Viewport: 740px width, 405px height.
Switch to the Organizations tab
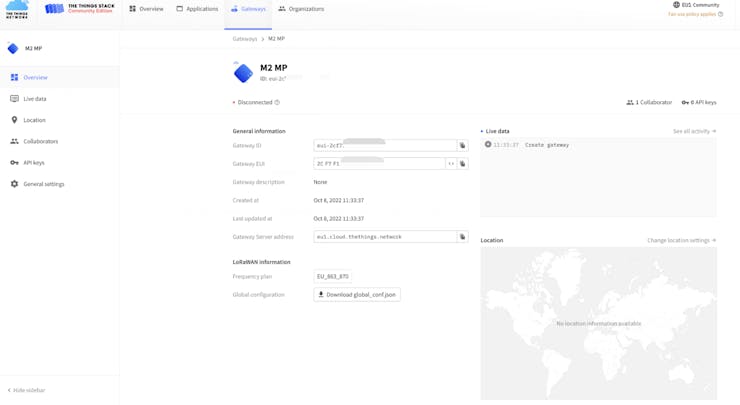tap(301, 9)
